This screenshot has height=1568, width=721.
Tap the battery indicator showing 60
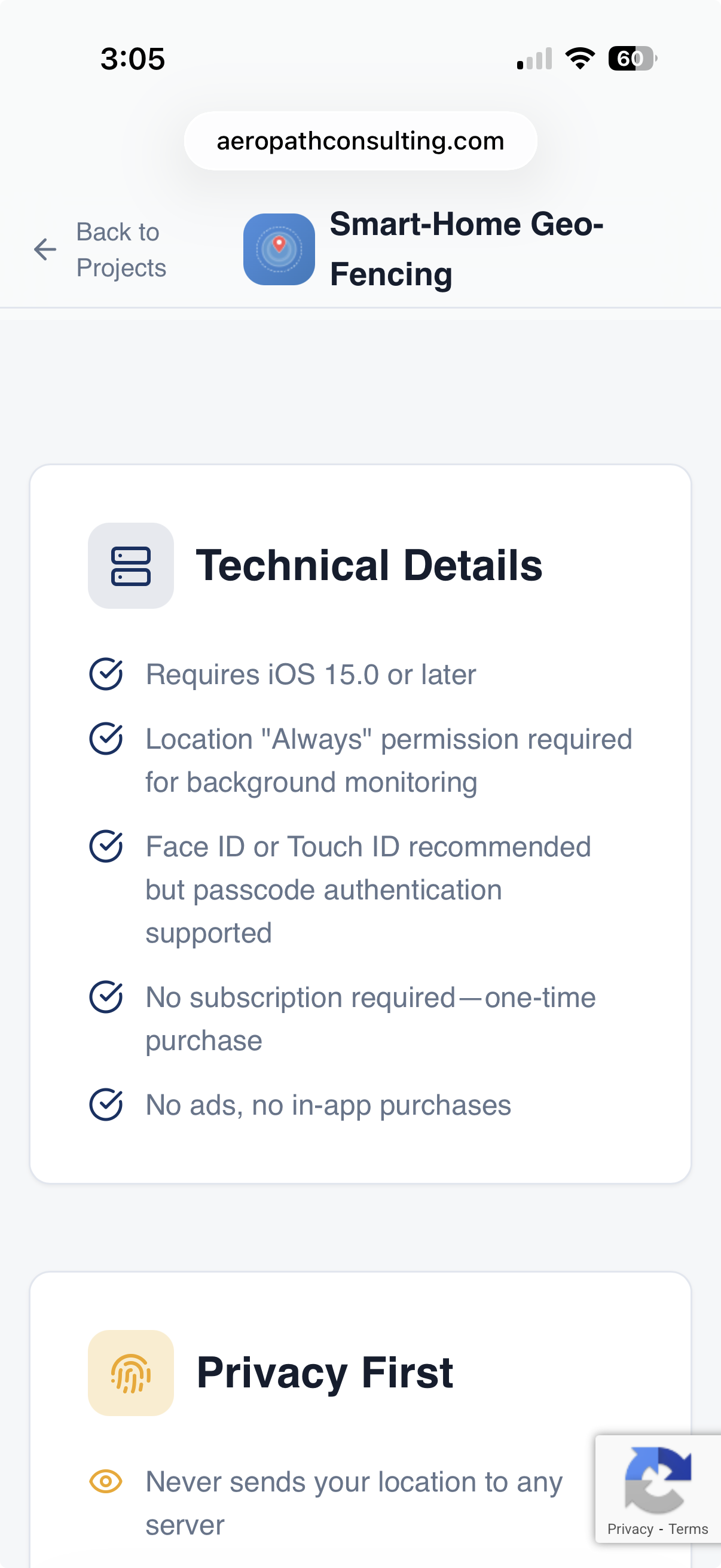pyautogui.click(x=631, y=59)
